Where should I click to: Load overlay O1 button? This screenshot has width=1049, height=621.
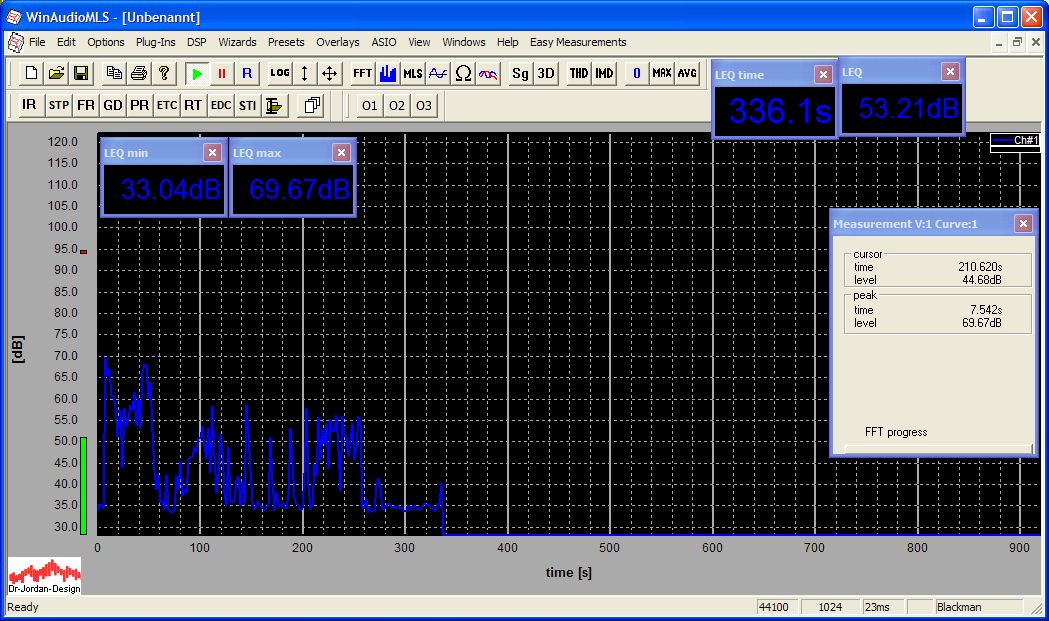(370, 105)
